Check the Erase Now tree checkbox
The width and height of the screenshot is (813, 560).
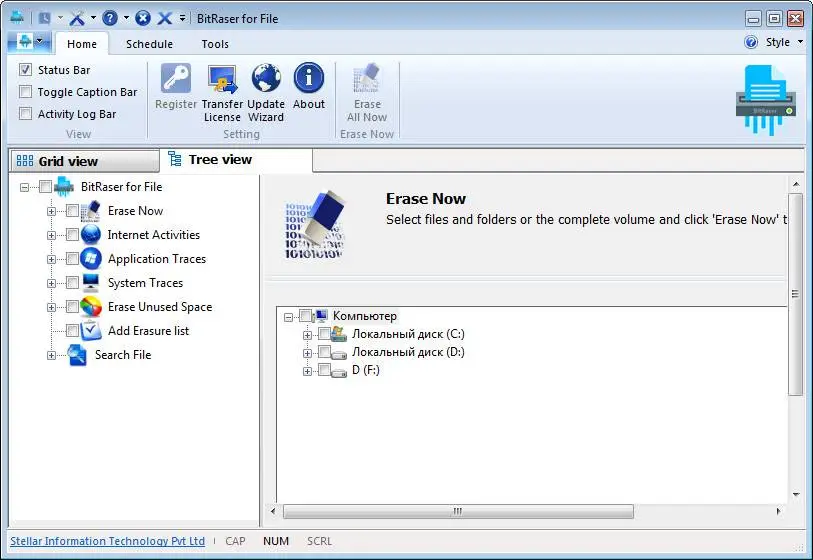click(73, 211)
